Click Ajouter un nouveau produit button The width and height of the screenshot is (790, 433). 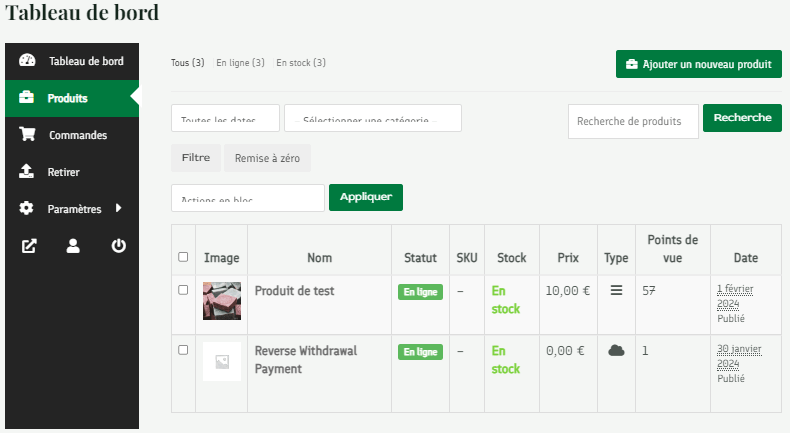click(x=698, y=64)
